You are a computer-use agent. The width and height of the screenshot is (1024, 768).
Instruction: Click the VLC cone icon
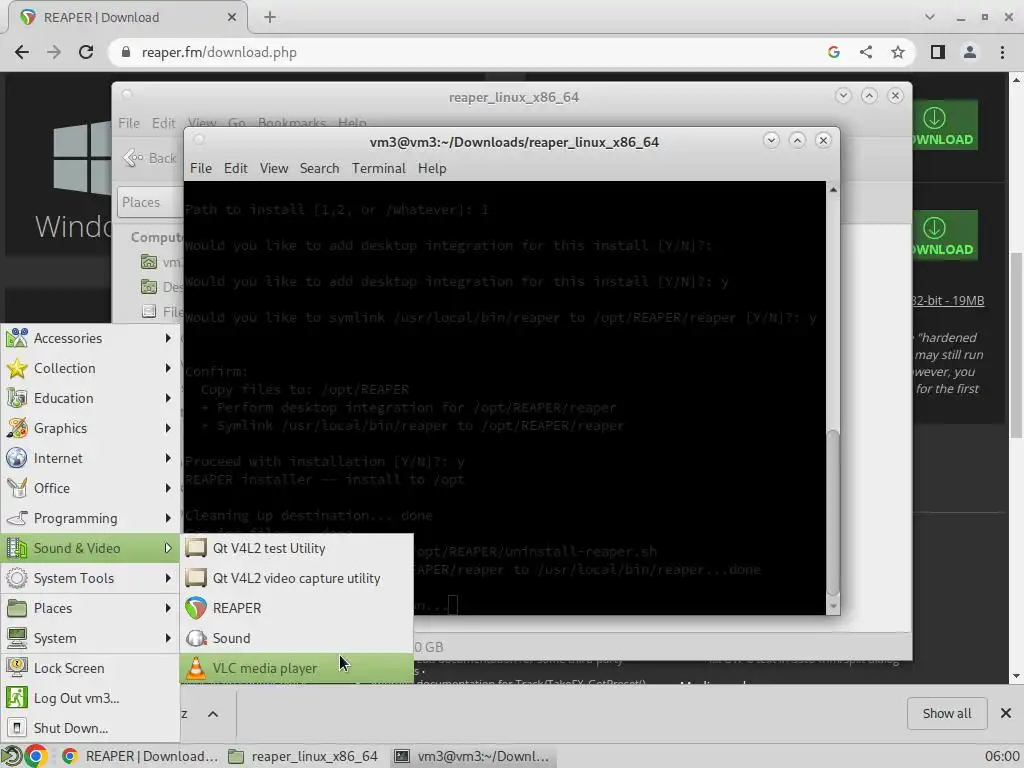click(x=195, y=668)
